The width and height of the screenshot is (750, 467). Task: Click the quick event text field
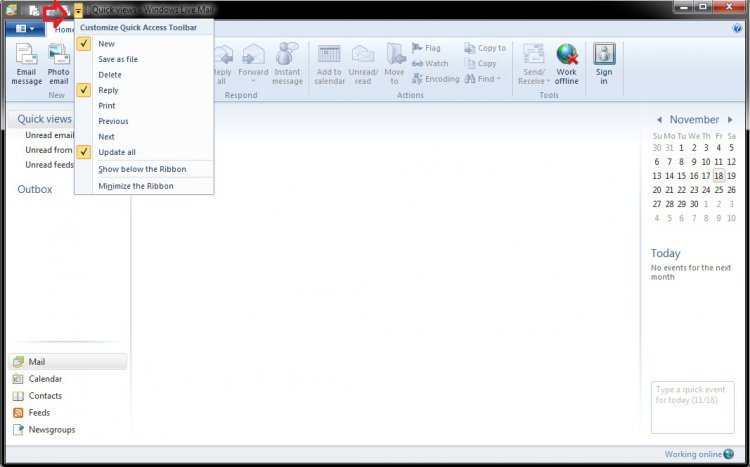click(x=692, y=407)
